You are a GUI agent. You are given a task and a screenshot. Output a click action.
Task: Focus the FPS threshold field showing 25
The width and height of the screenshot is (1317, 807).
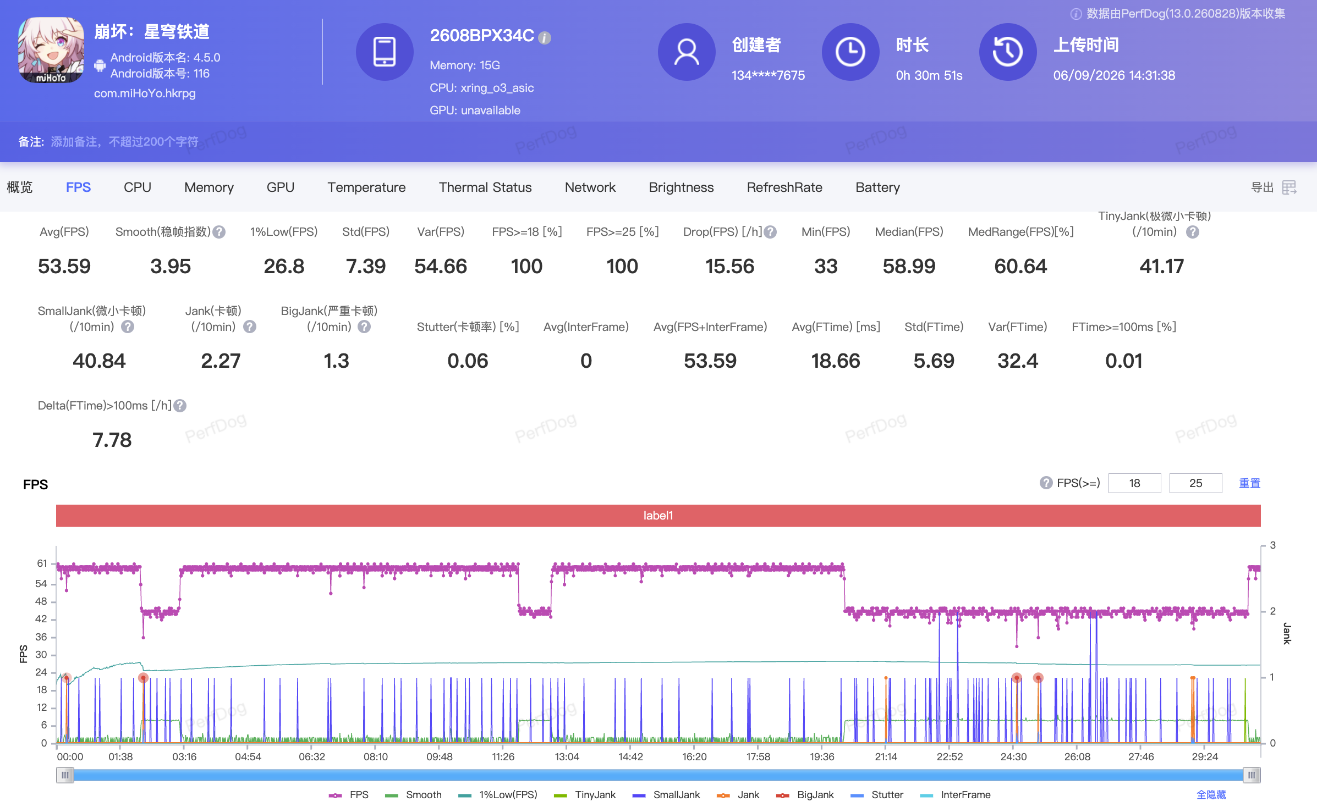1196,483
